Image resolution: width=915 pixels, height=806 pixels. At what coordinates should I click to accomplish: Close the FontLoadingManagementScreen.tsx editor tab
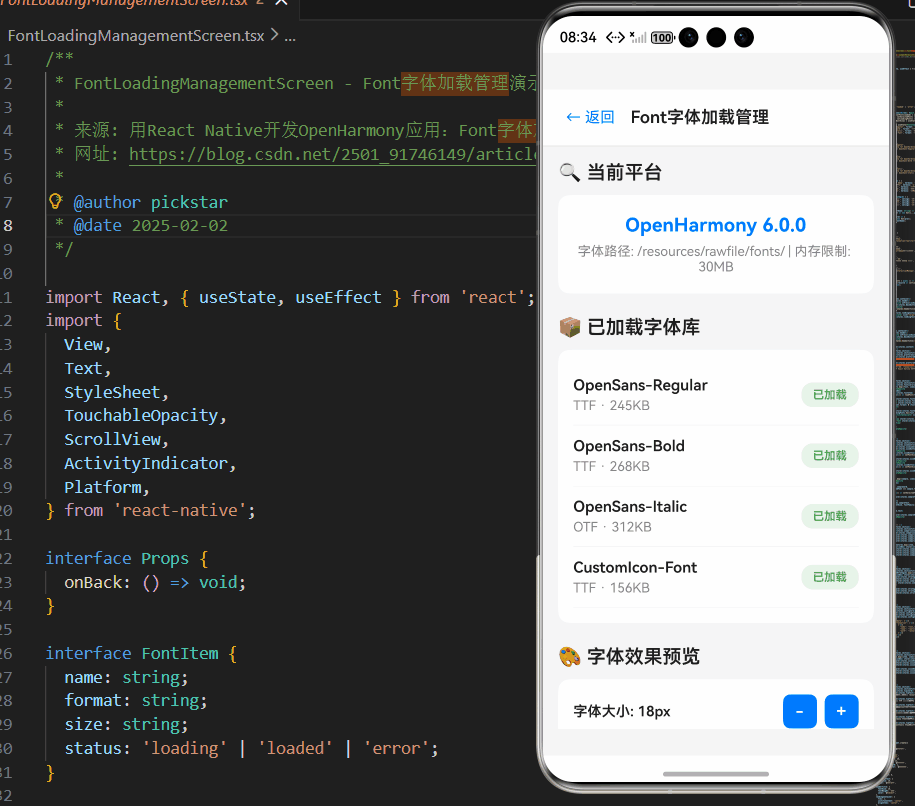[x=282, y=2]
